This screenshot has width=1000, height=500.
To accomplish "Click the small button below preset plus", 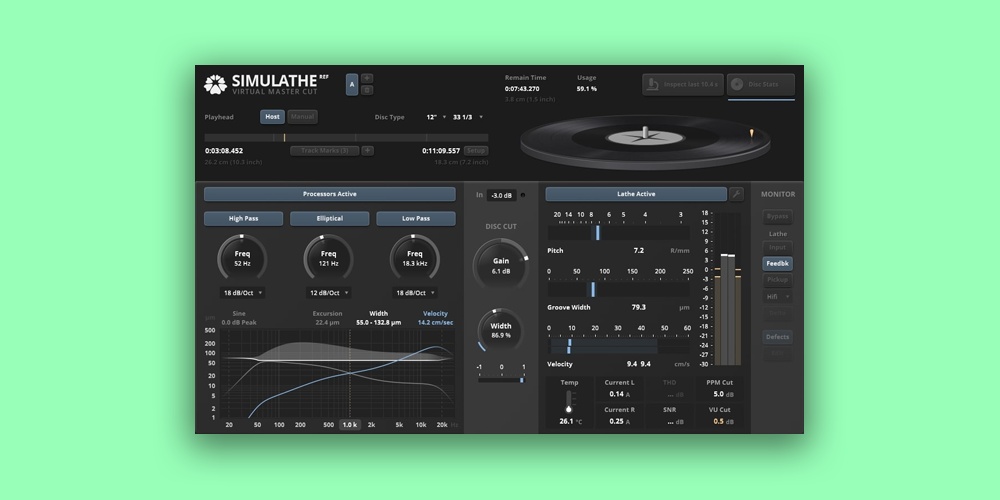I will coord(367,90).
